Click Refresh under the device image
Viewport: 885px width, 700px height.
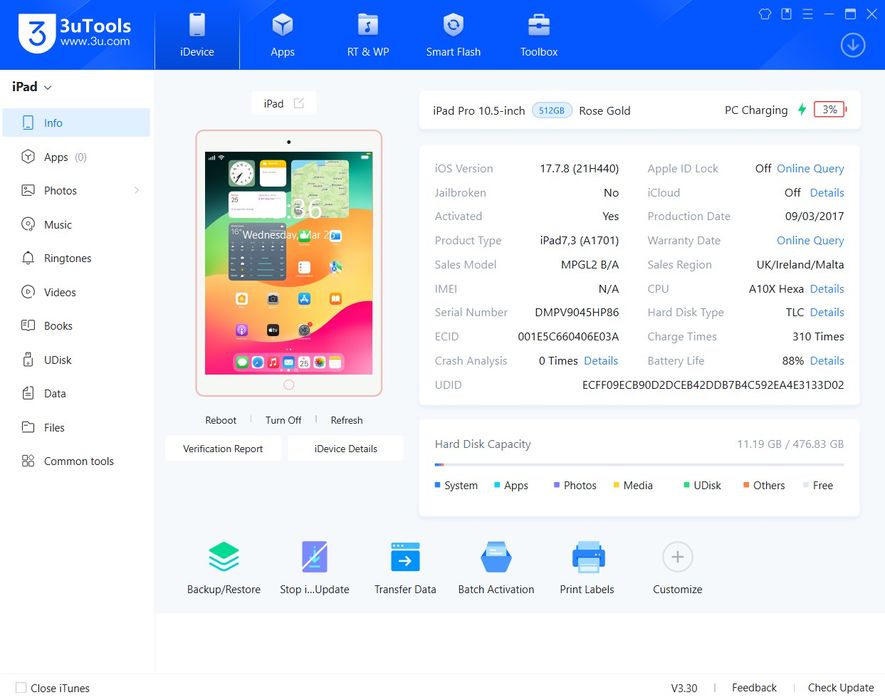347,420
